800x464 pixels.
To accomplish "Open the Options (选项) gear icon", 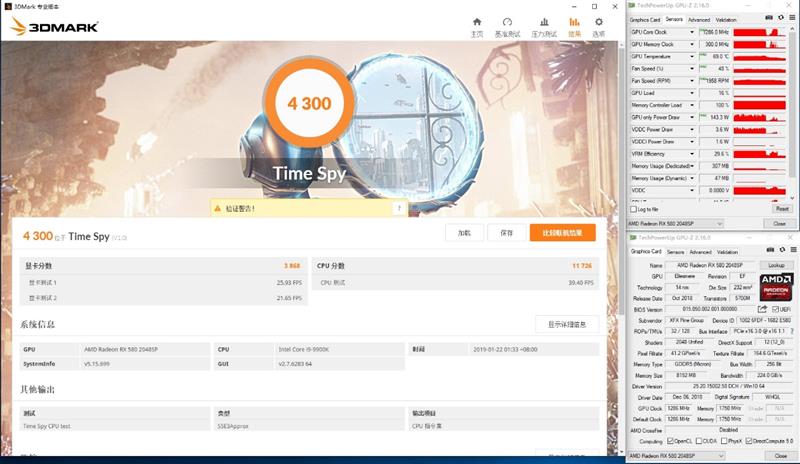I will click(x=598, y=22).
